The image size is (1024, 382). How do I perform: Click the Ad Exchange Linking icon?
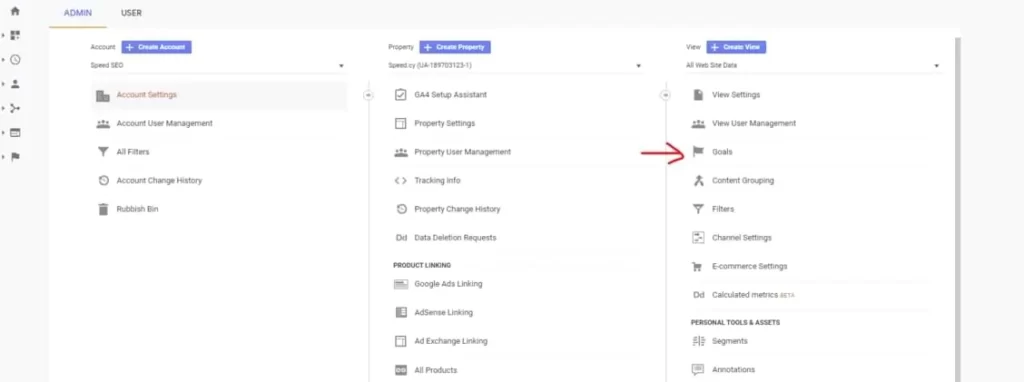pos(400,342)
